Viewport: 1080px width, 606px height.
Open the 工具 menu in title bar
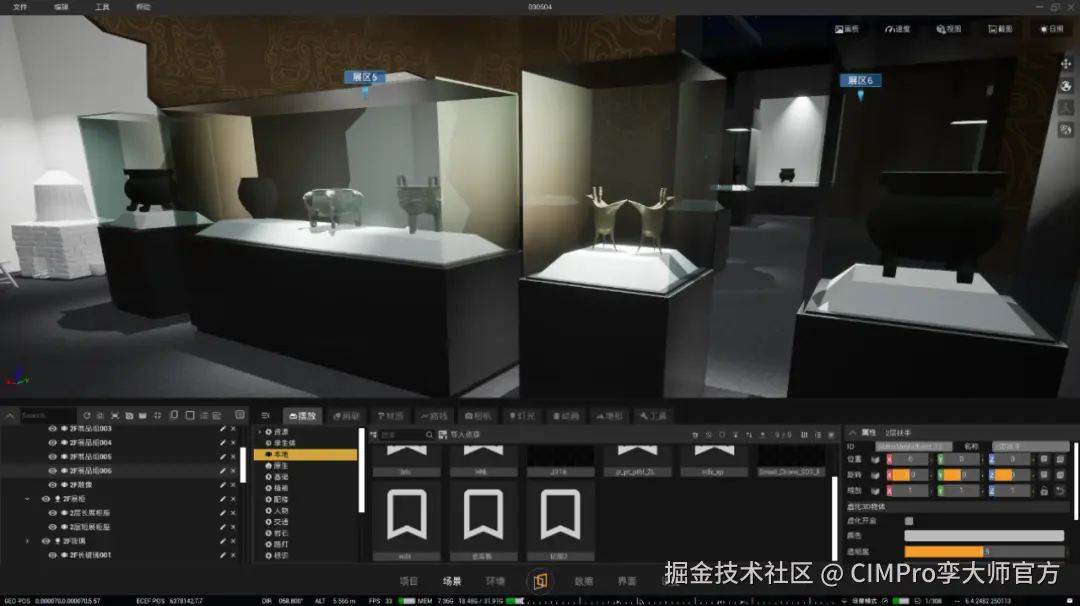point(102,7)
